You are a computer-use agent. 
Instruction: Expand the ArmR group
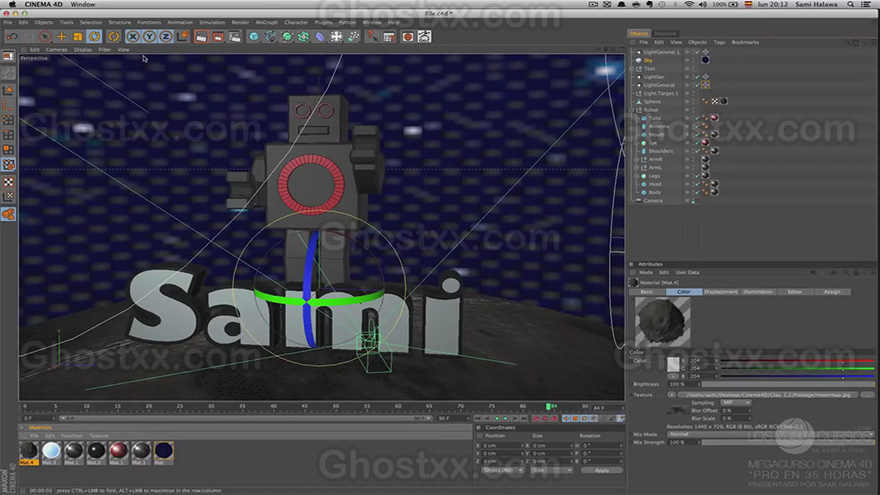pos(636,159)
